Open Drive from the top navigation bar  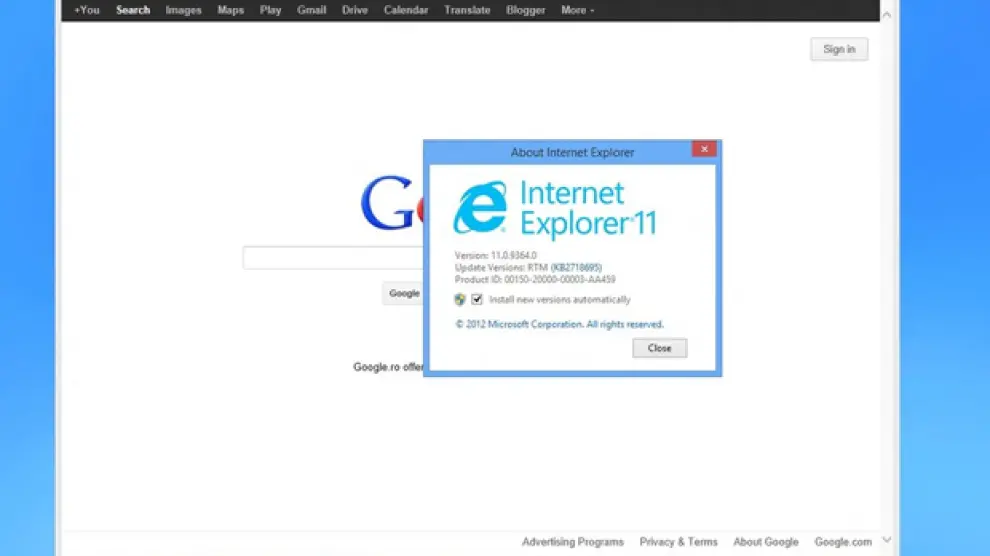point(355,10)
